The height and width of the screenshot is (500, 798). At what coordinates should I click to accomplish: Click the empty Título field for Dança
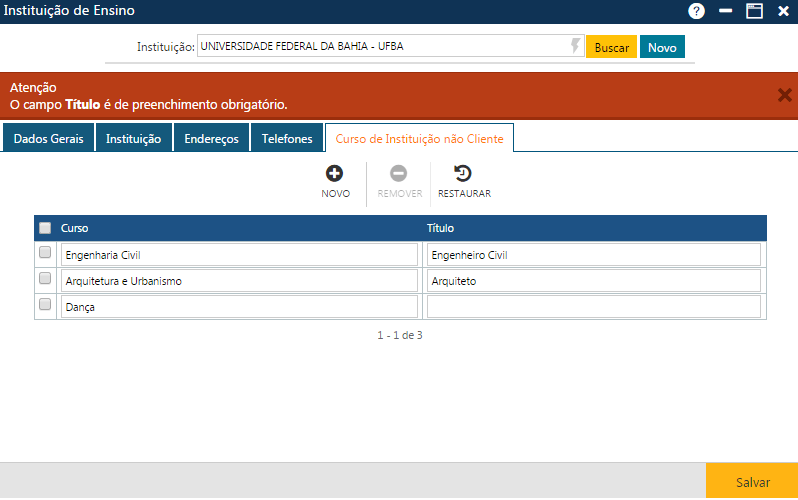pyautogui.click(x=593, y=307)
